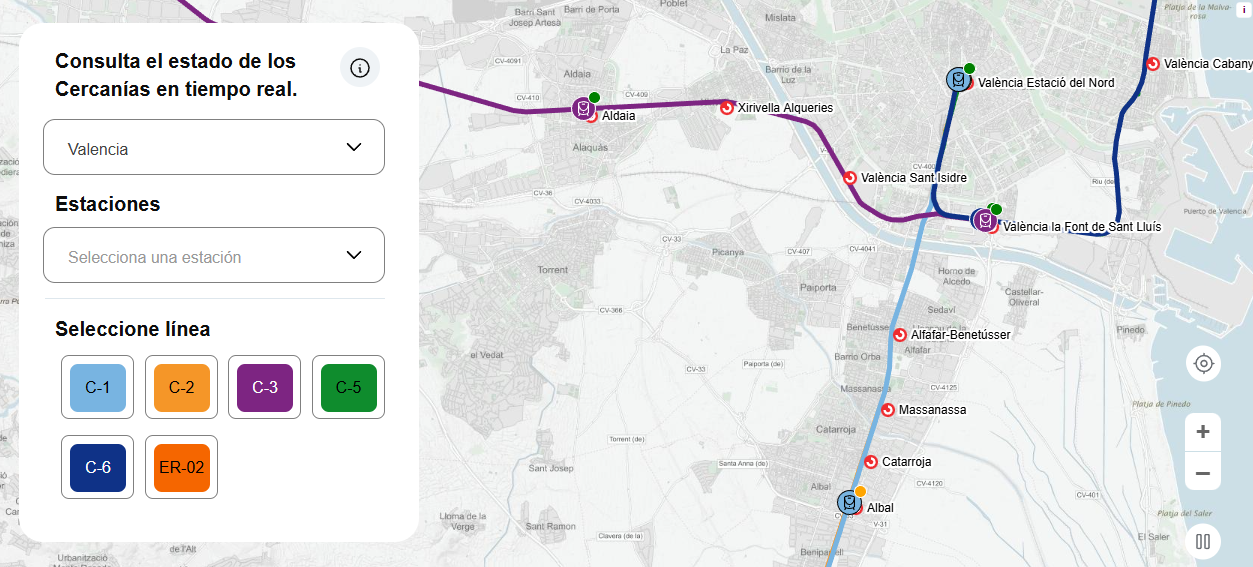The image size is (1253, 567).
Task: Click the Xirivella Alqueries station marker
Action: point(727,107)
